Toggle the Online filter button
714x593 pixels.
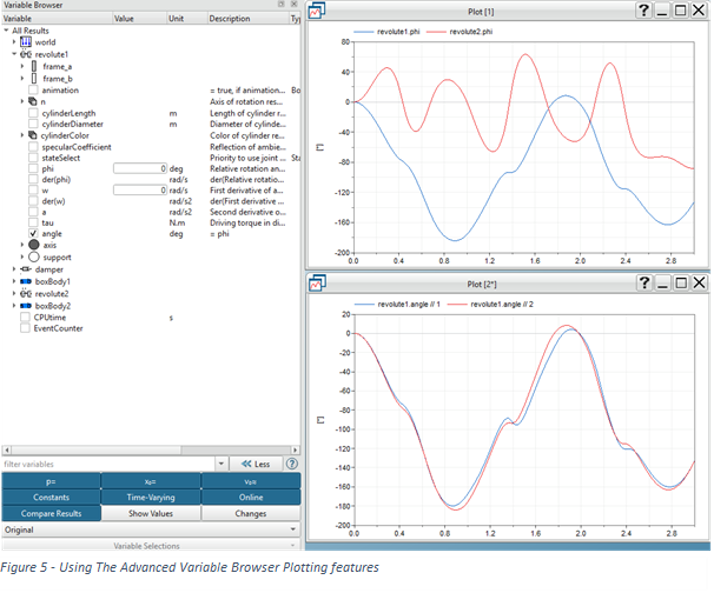click(250, 497)
